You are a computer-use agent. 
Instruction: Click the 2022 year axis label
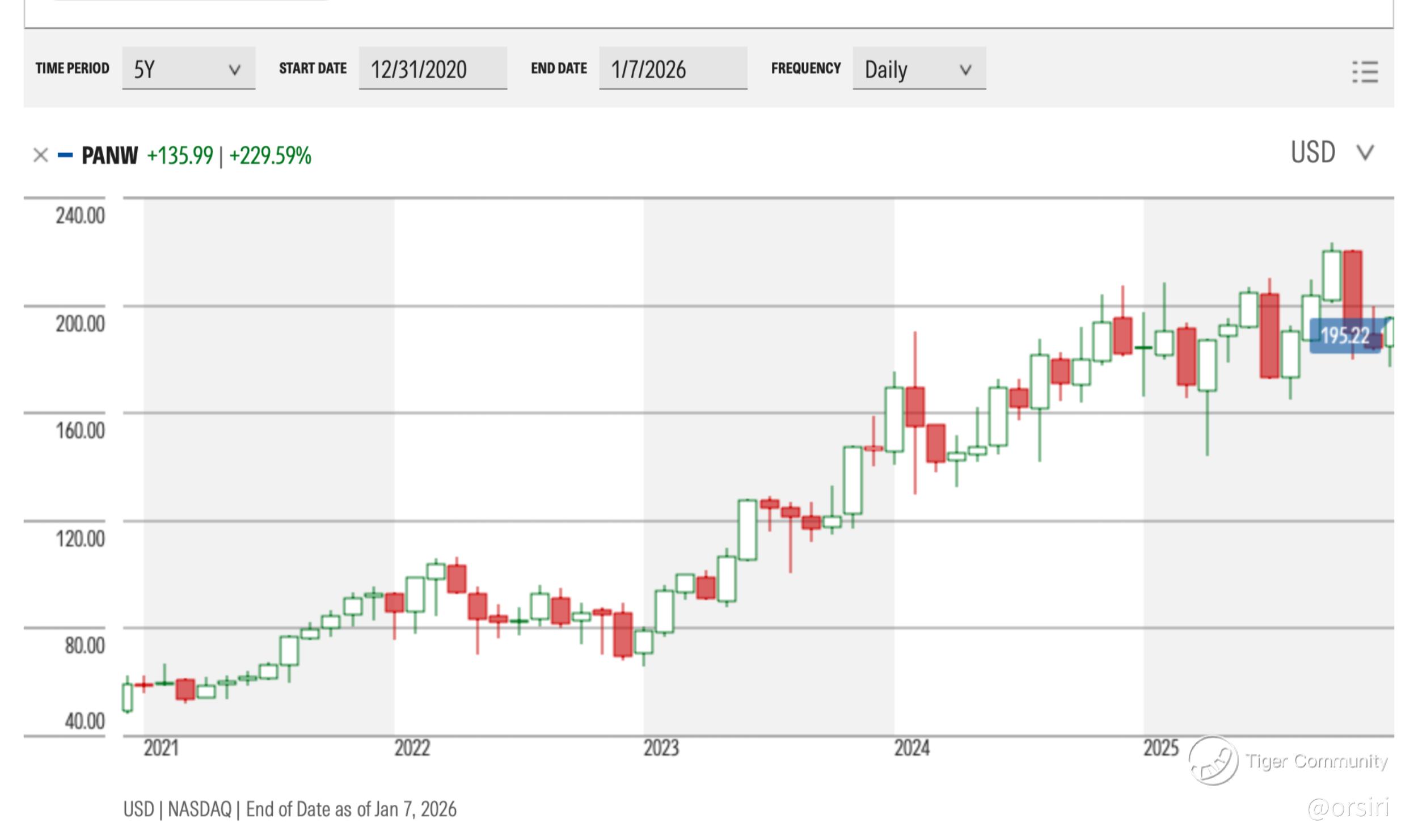pyautogui.click(x=412, y=748)
